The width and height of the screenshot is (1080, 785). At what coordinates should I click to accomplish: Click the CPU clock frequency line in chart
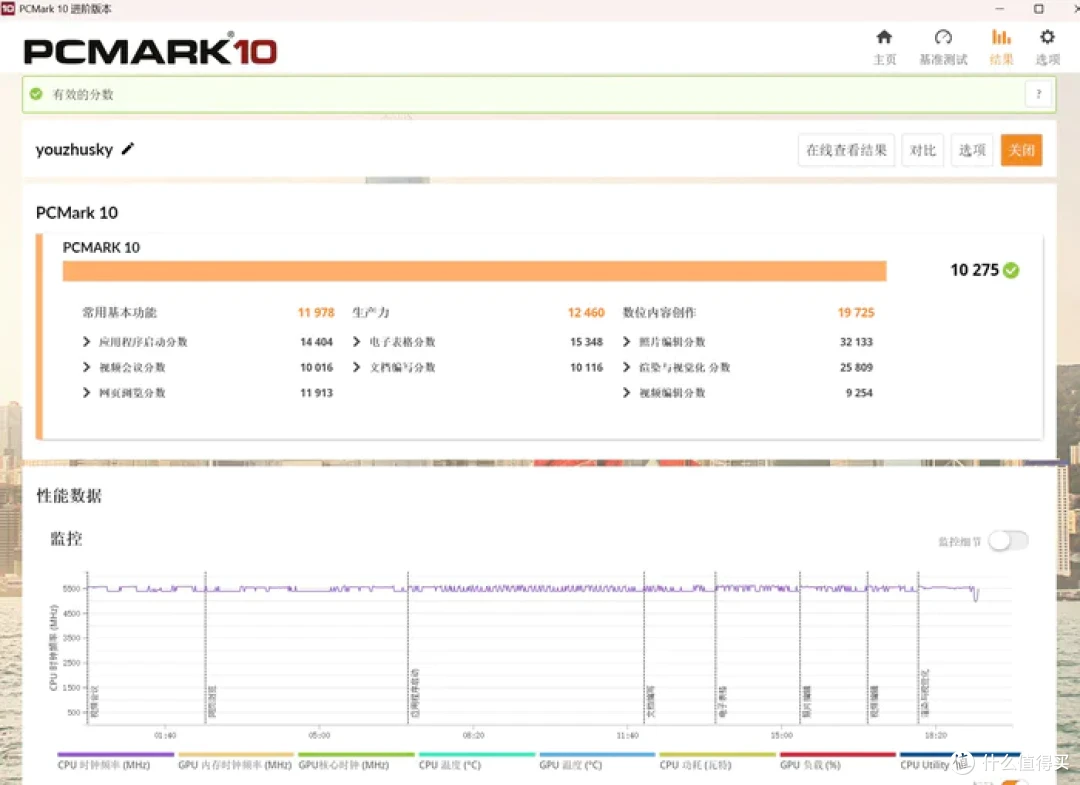tap(530, 589)
